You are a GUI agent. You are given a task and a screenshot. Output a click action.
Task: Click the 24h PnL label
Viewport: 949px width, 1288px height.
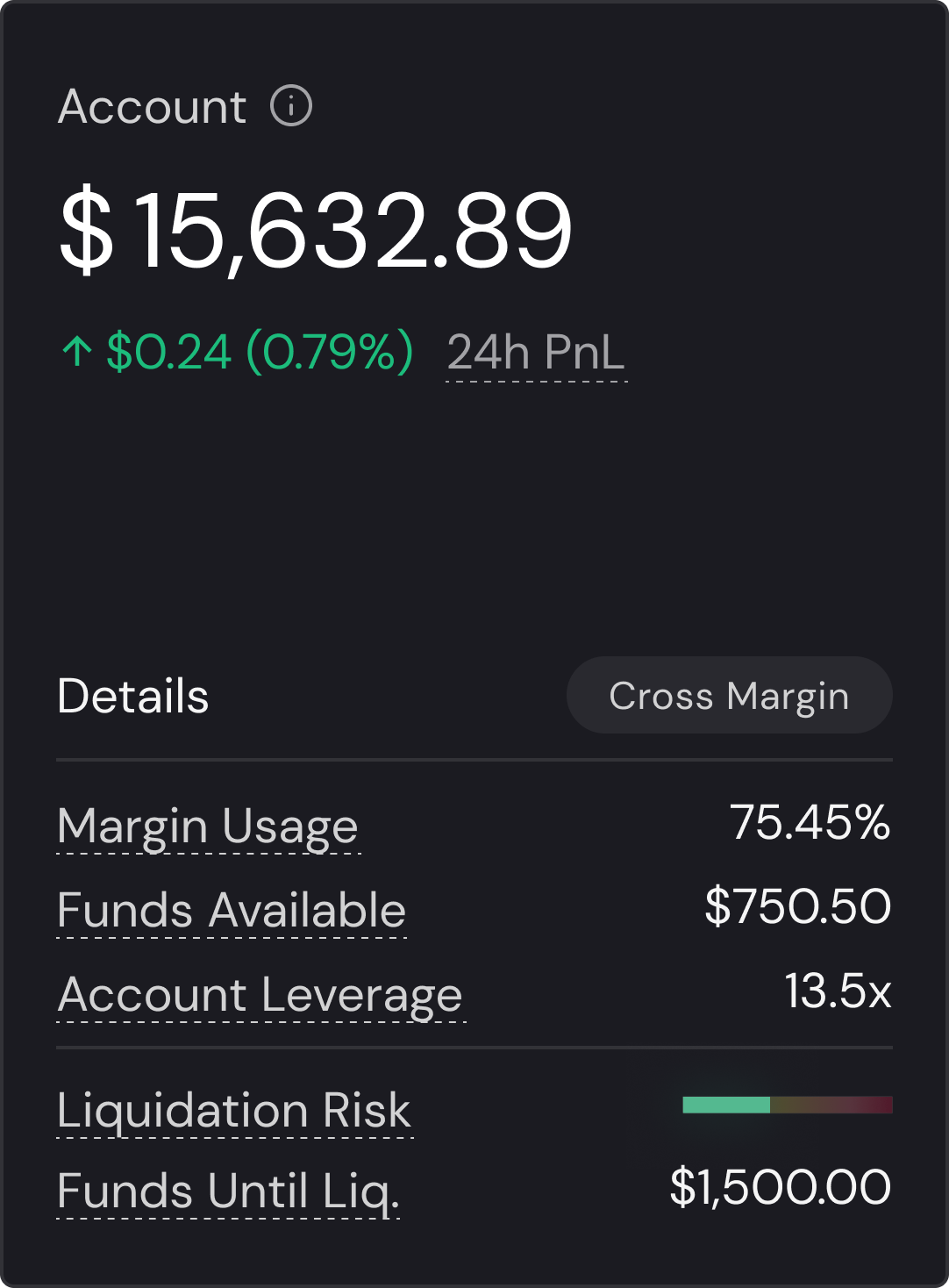(536, 353)
